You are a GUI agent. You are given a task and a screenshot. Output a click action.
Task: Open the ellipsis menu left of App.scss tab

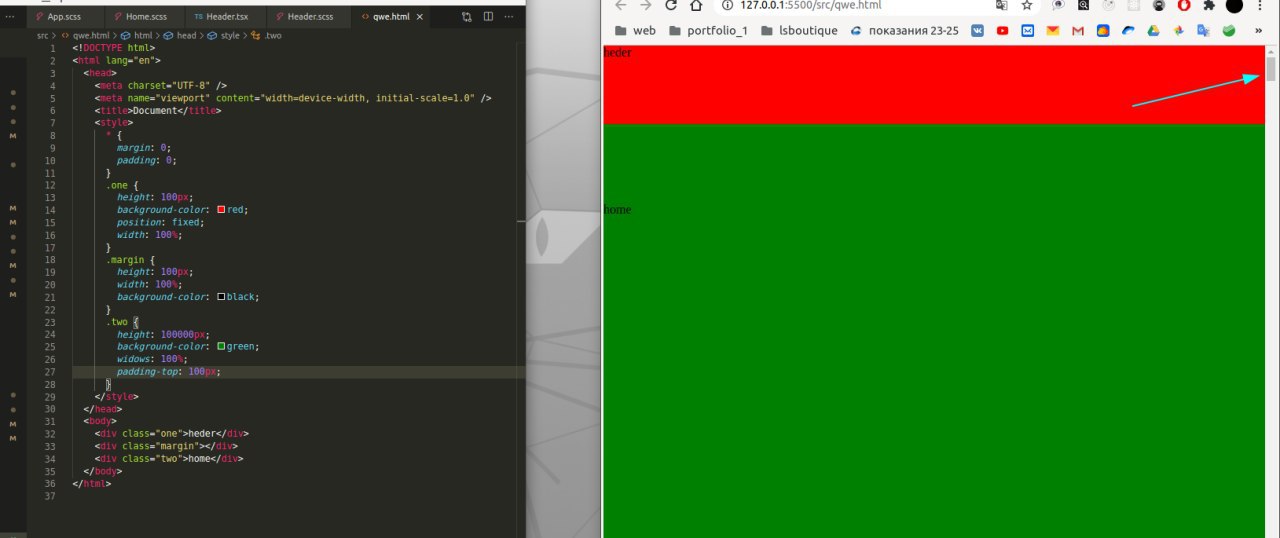[x=10, y=17]
